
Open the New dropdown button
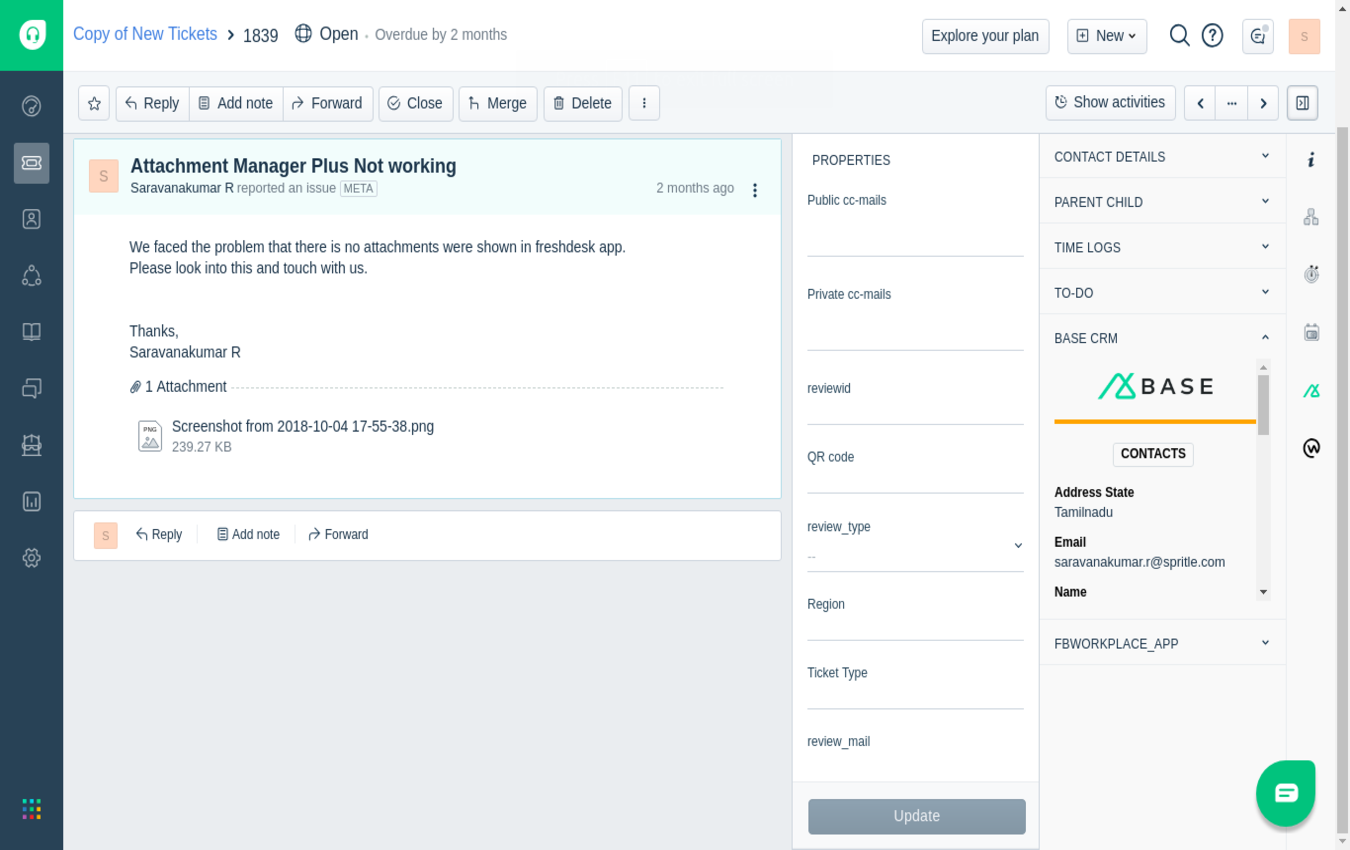click(x=1107, y=36)
